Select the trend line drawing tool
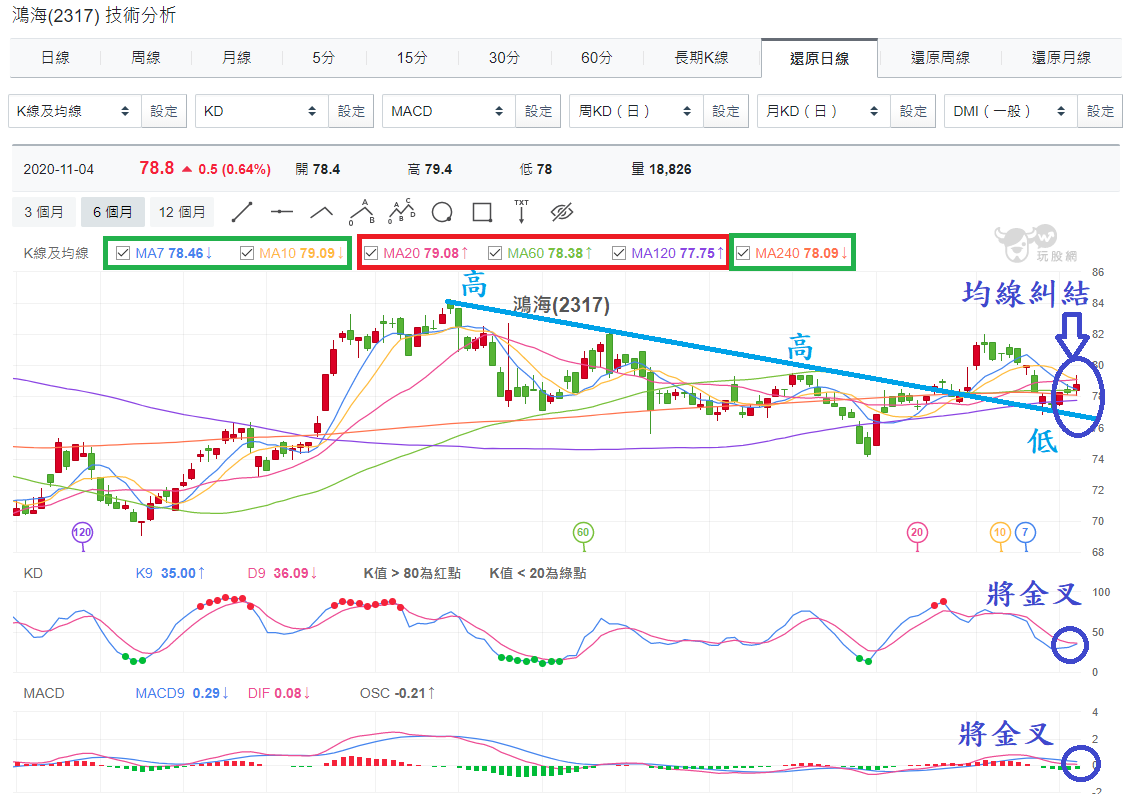Image resolution: width=1126 pixels, height=794 pixels. coord(242,212)
